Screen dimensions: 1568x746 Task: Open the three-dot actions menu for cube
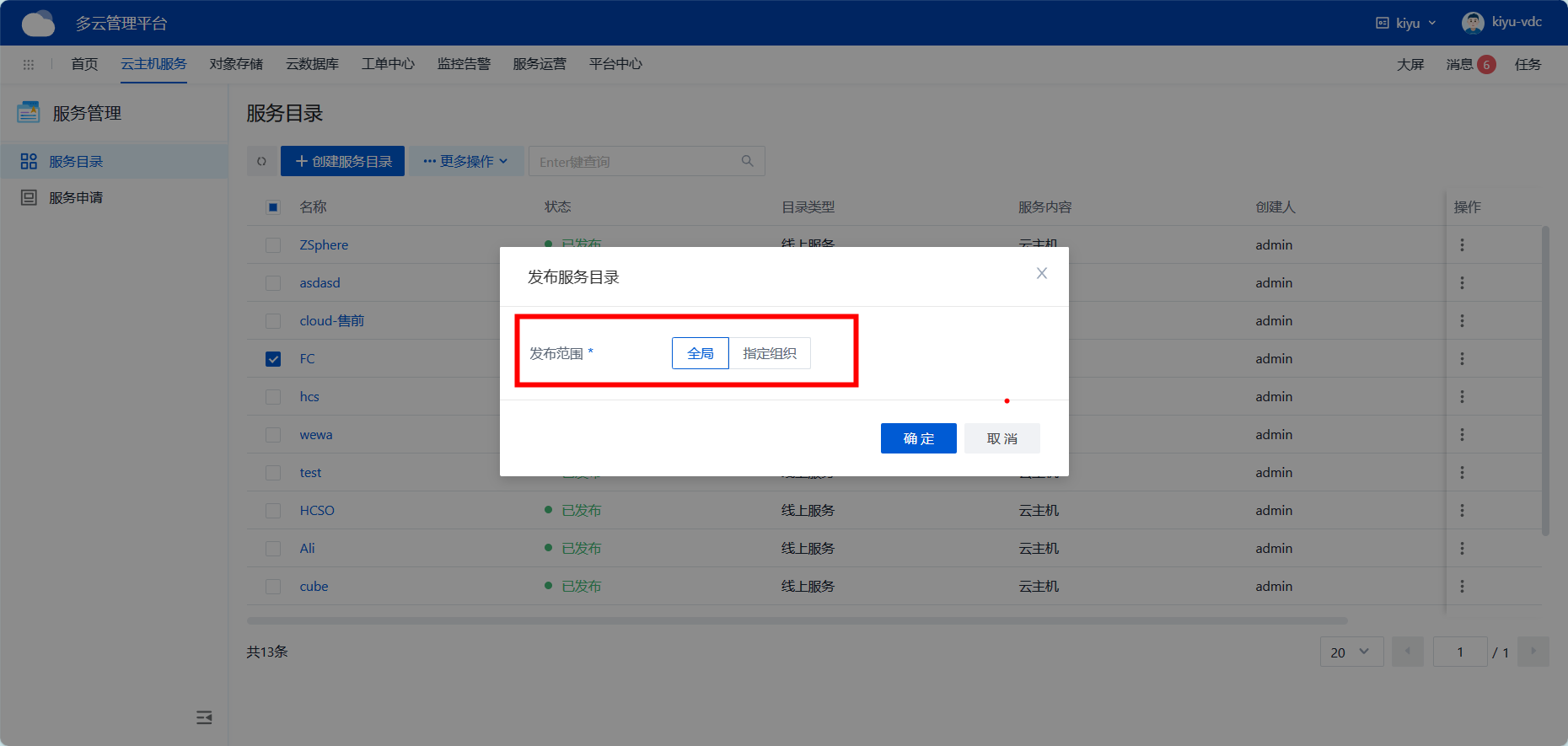click(x=1462, y=586)
